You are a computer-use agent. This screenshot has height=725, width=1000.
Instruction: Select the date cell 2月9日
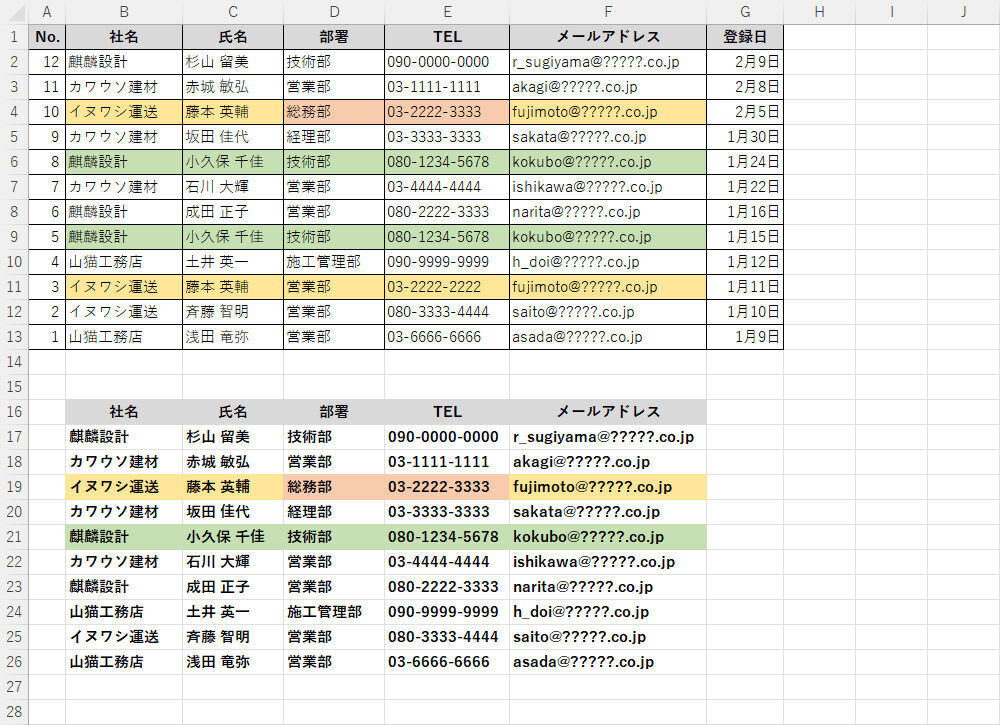point(745,62)
